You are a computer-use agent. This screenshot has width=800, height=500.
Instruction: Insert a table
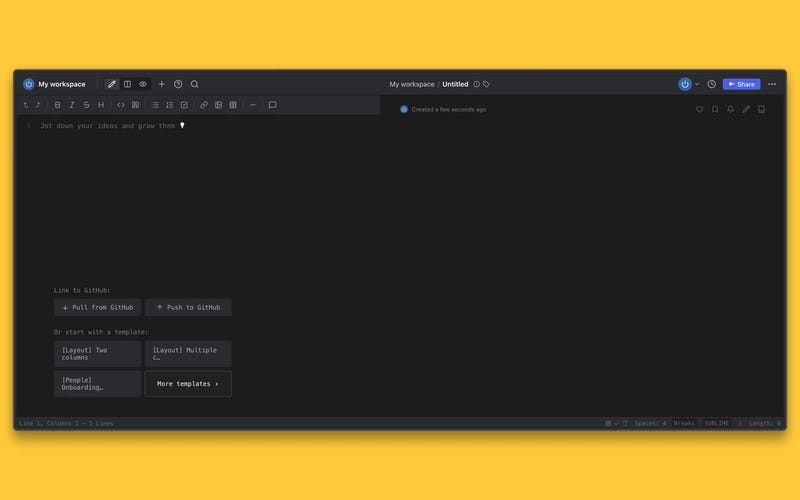point(233,105)
